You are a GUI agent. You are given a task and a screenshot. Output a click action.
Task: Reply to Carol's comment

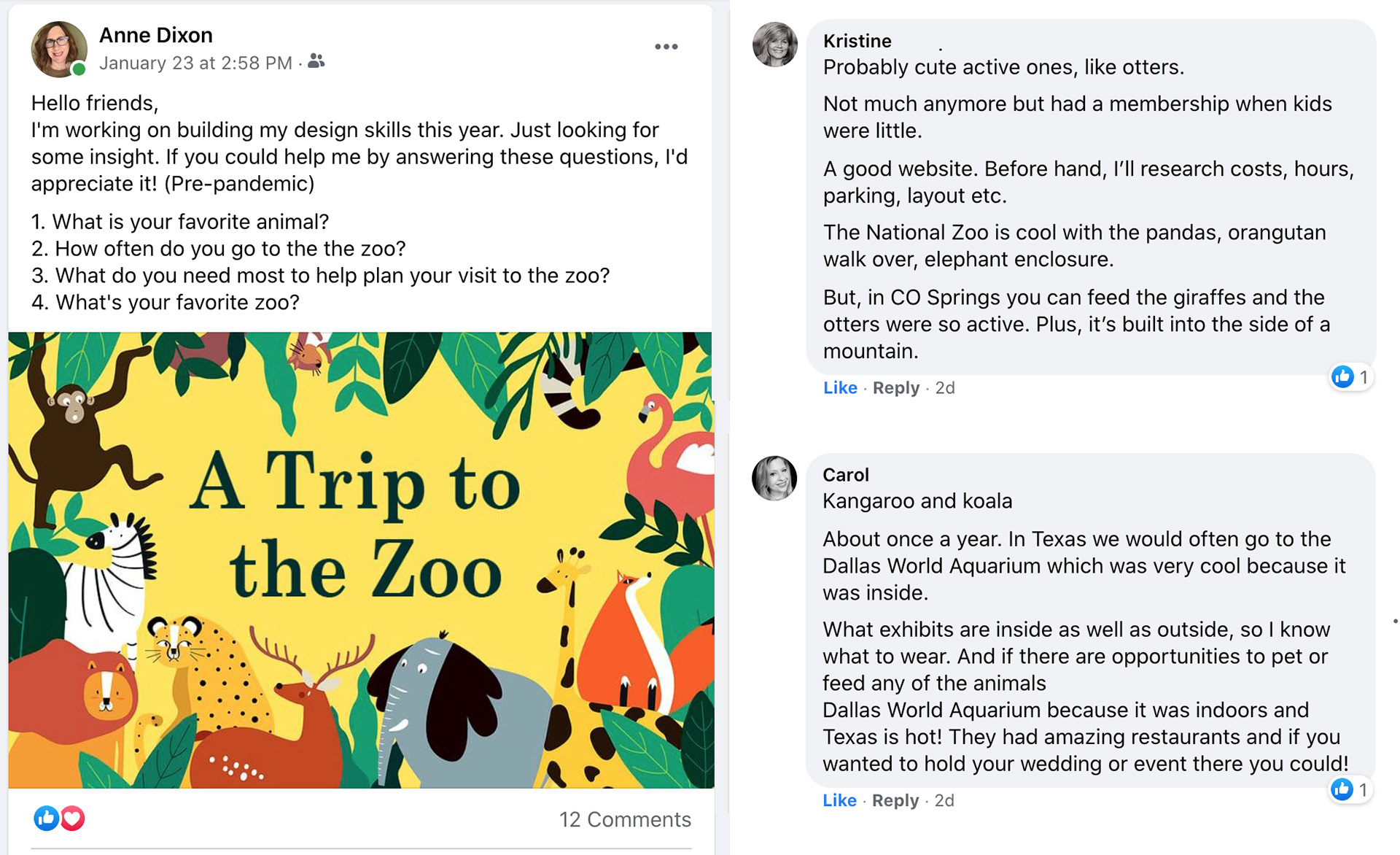click(x=895, y=800)
